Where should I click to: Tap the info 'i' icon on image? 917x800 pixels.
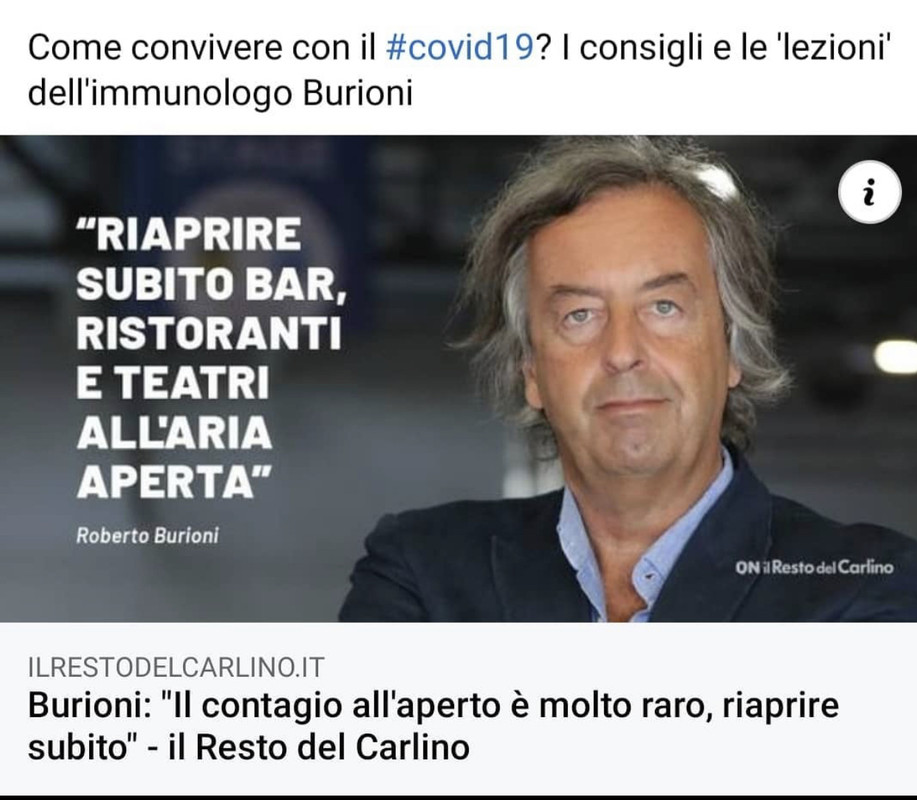point(870,192)
